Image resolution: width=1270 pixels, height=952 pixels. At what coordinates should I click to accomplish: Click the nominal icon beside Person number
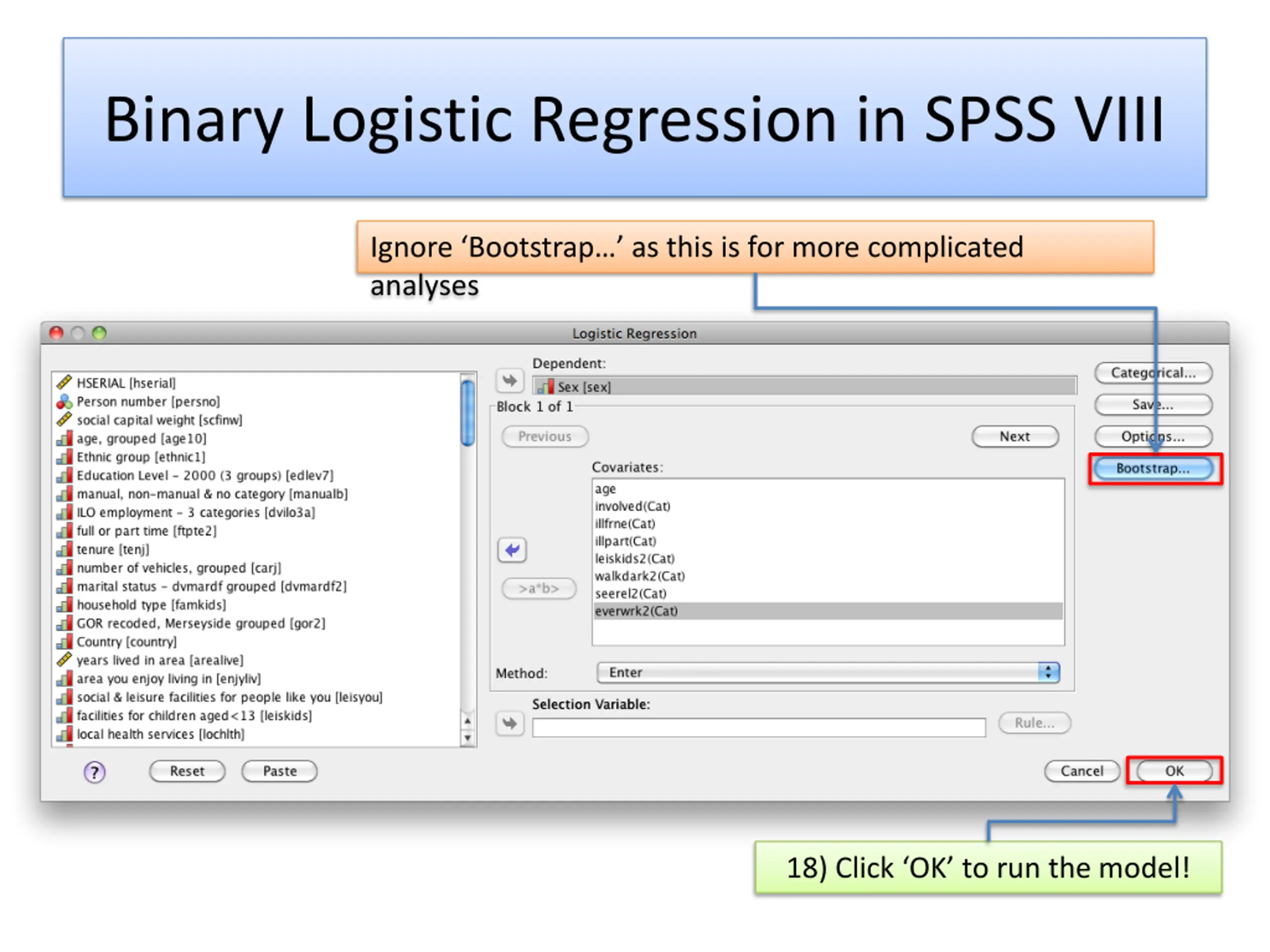point(64,402)
